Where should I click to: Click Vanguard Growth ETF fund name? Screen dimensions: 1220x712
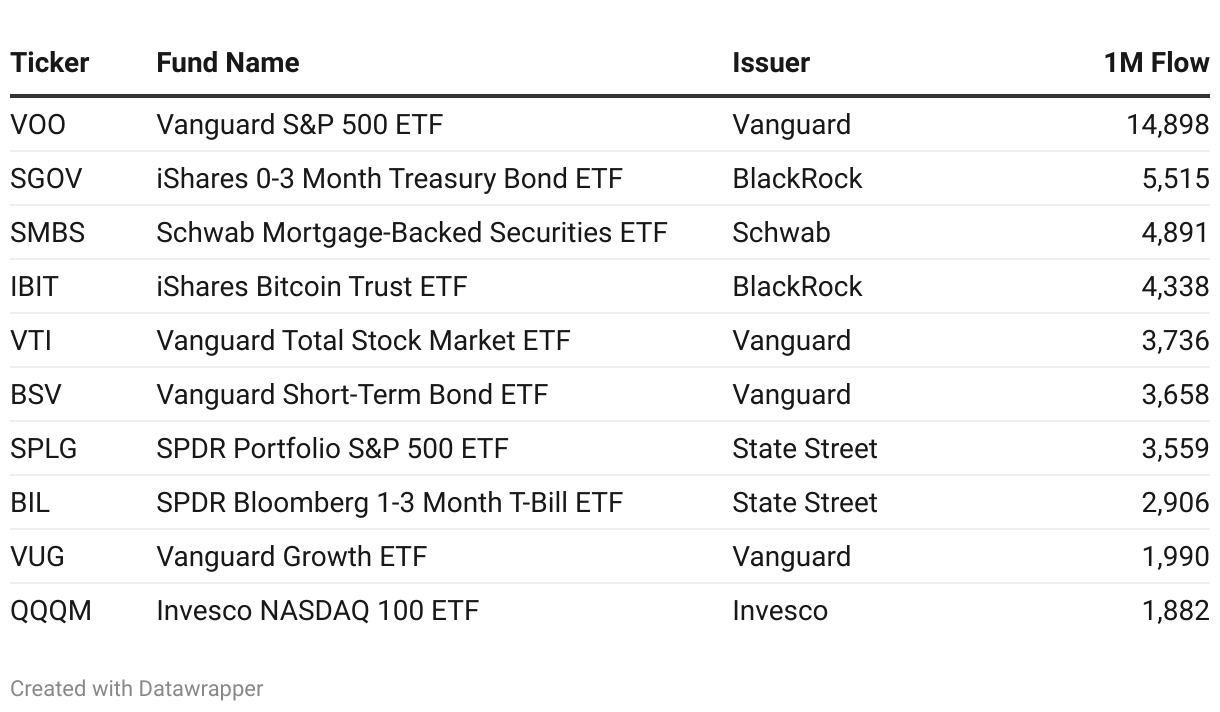[291, 557]
